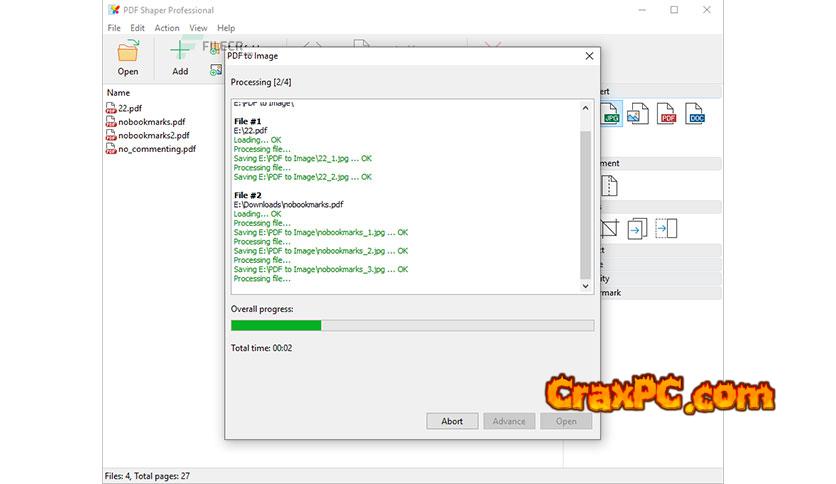Select no_commenting.pdf in the file list
This screenshot has width=836, height=484.
click(157, 149)
